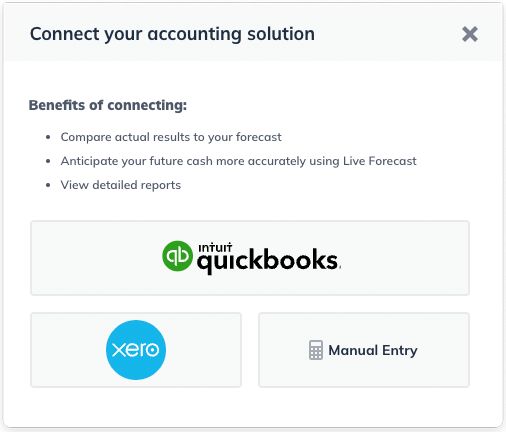
Task: Click the bullet dot before Compare actual results
Action: coord(48,137)
